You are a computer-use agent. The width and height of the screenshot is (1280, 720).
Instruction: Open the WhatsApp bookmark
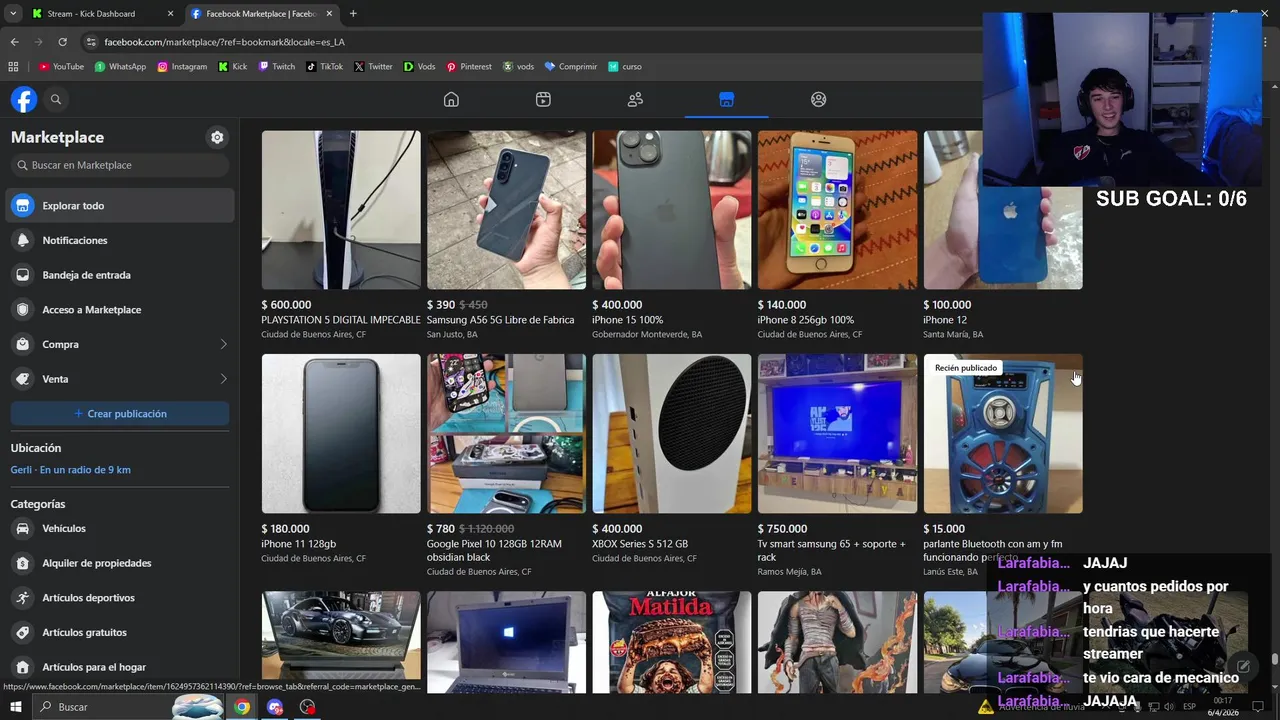click(x=120, y=67)
